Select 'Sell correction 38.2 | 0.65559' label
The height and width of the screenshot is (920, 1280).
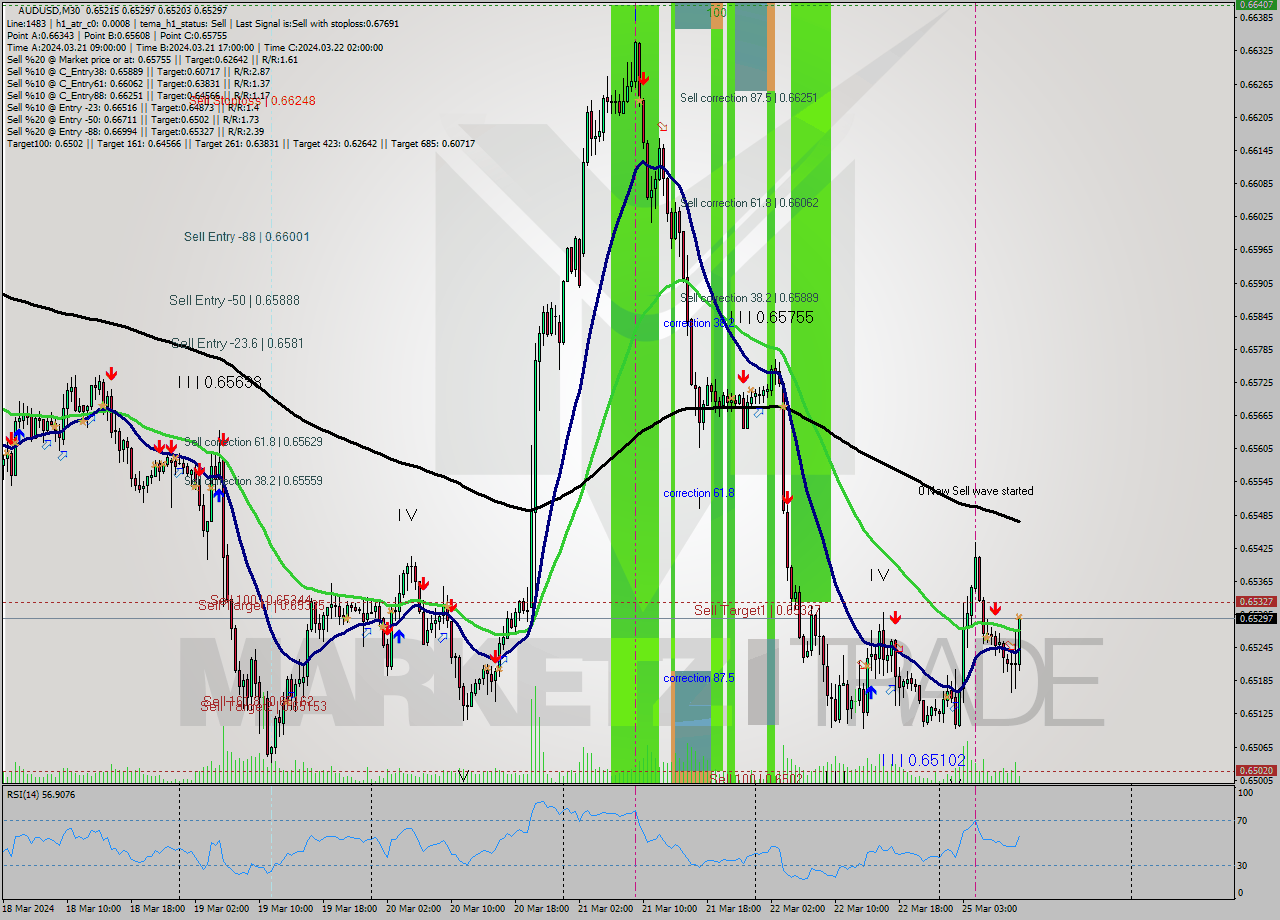click(253, 481)
